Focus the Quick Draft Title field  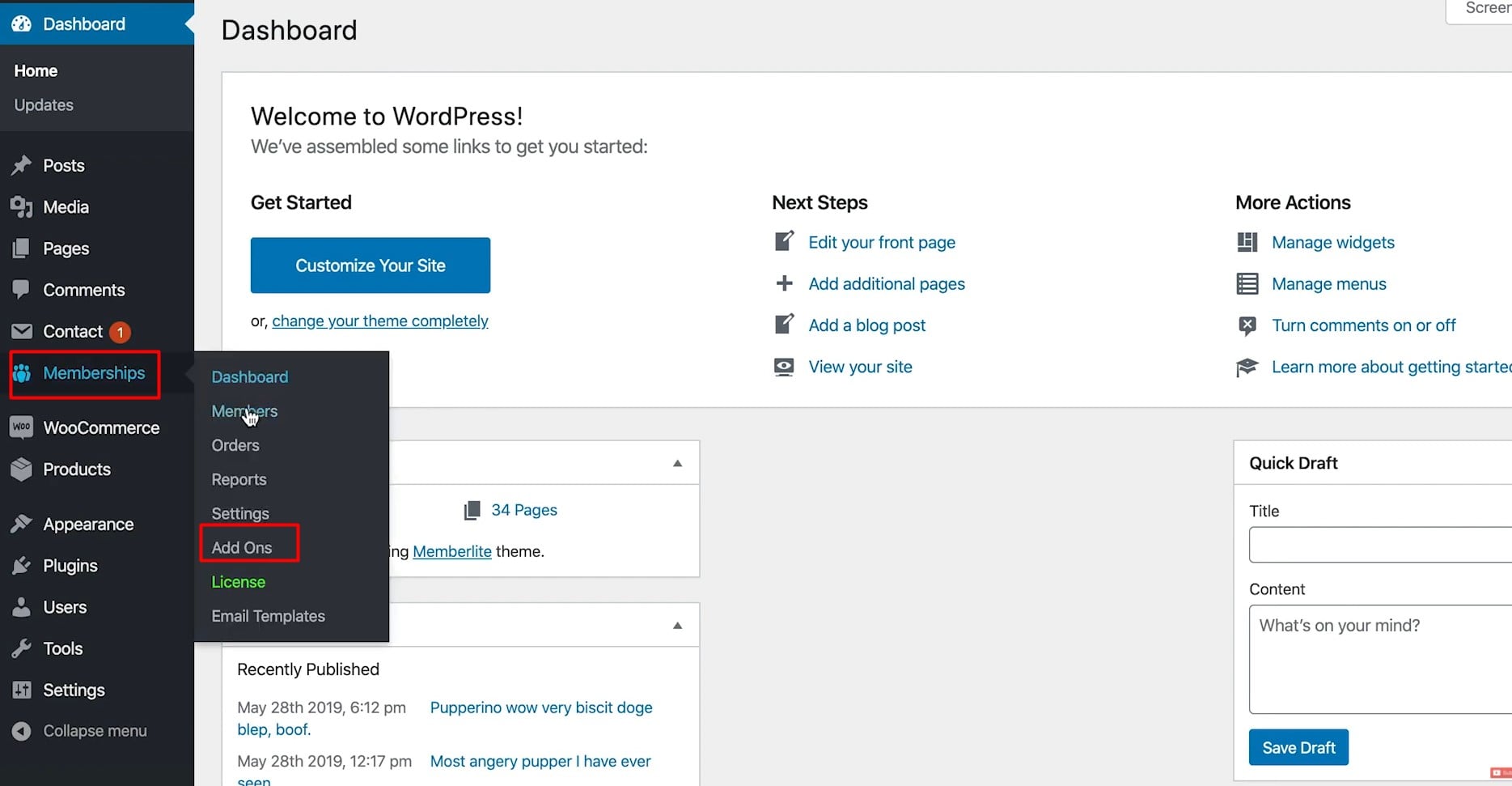pos(1380,545)
